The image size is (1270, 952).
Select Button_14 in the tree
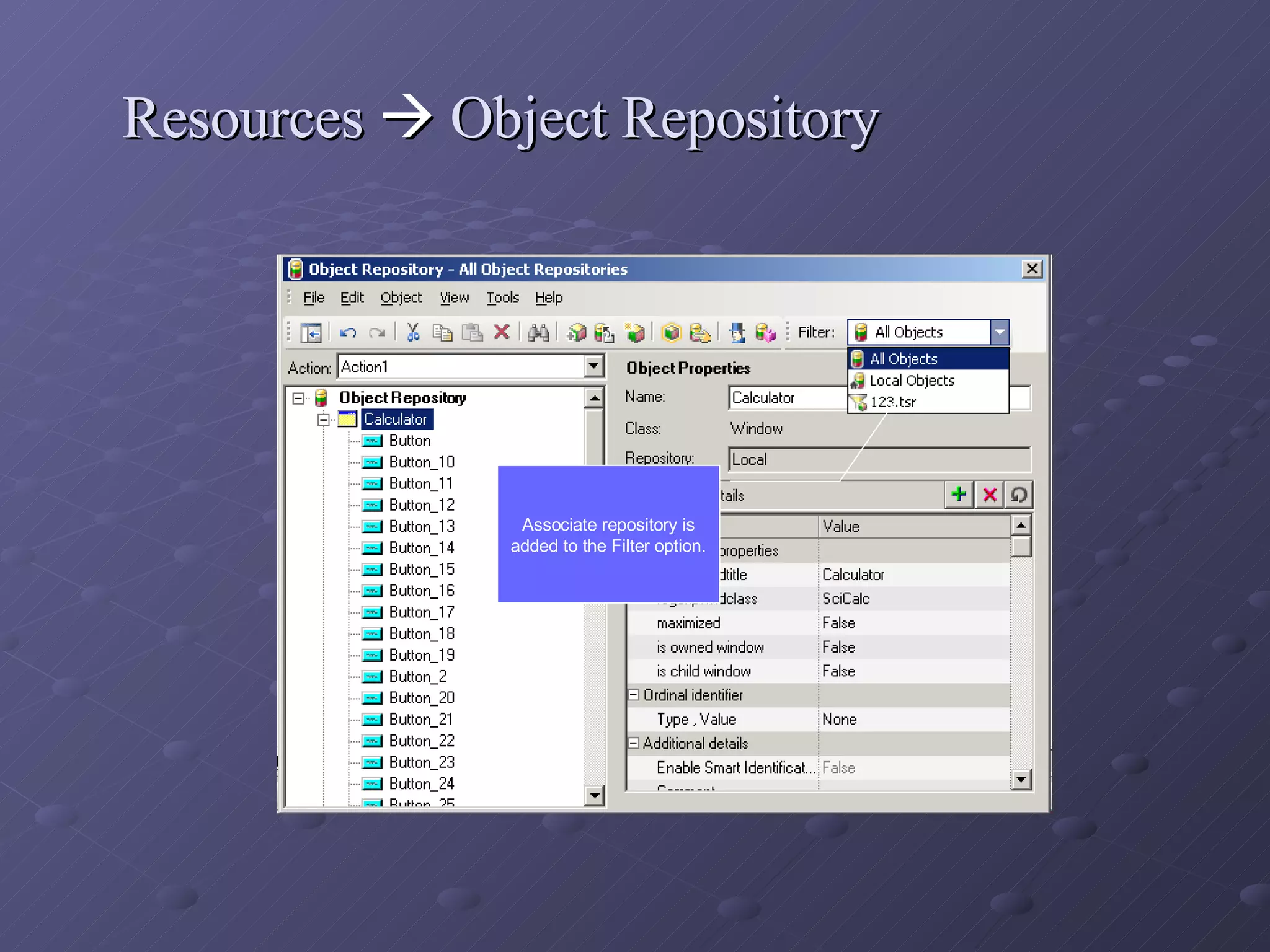click(x=422, y=548)
